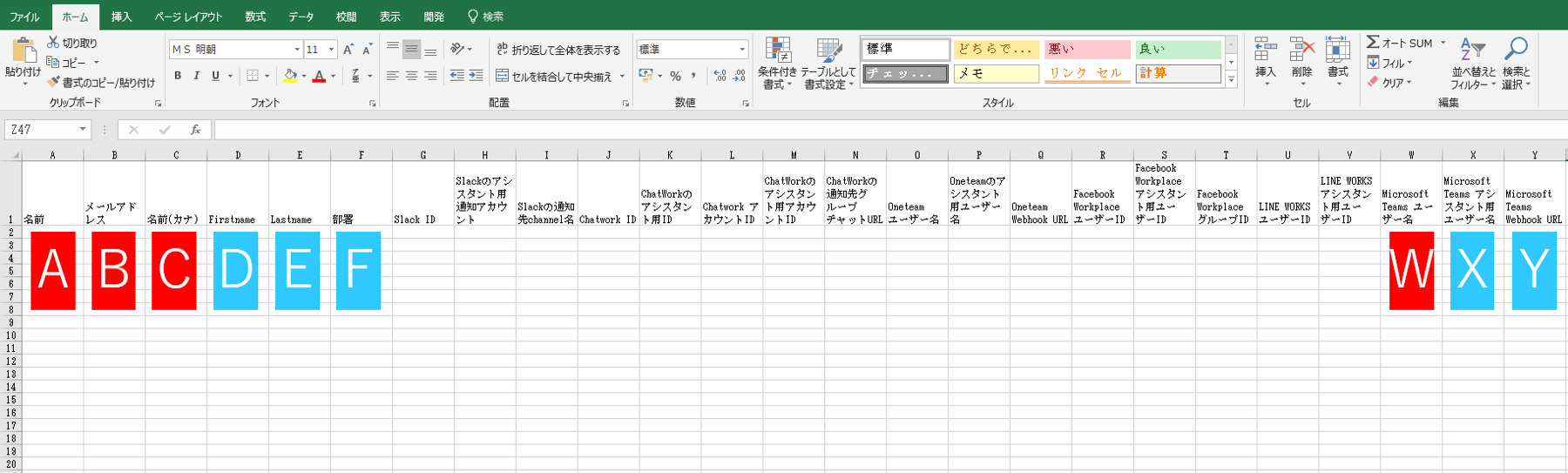Toggle underline (U) formatting

215,76
